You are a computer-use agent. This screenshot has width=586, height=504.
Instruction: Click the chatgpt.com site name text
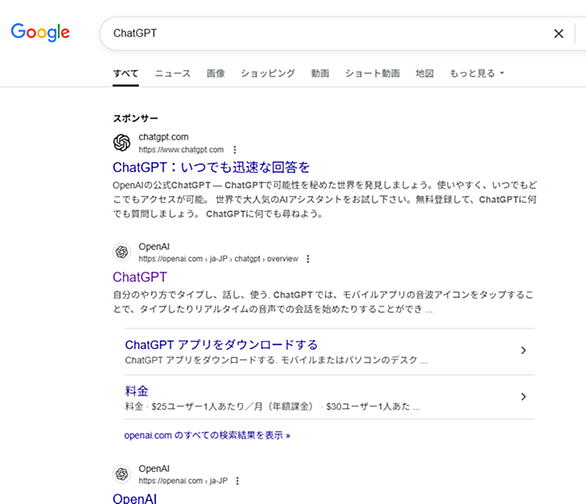[163, 137]
